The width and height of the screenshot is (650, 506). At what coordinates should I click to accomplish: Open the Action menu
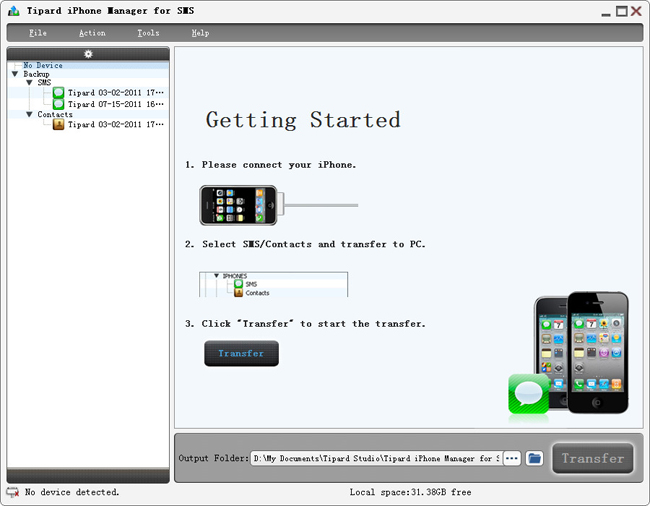point(92,33)
